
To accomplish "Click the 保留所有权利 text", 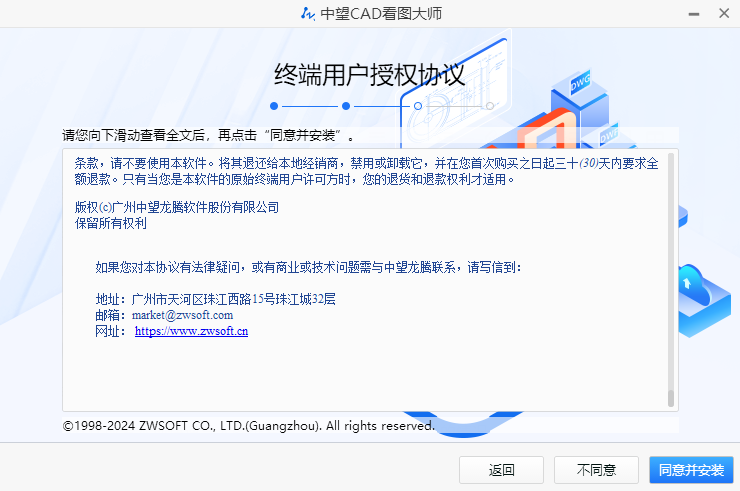I will pyautogui.click(x=110, y=223).
